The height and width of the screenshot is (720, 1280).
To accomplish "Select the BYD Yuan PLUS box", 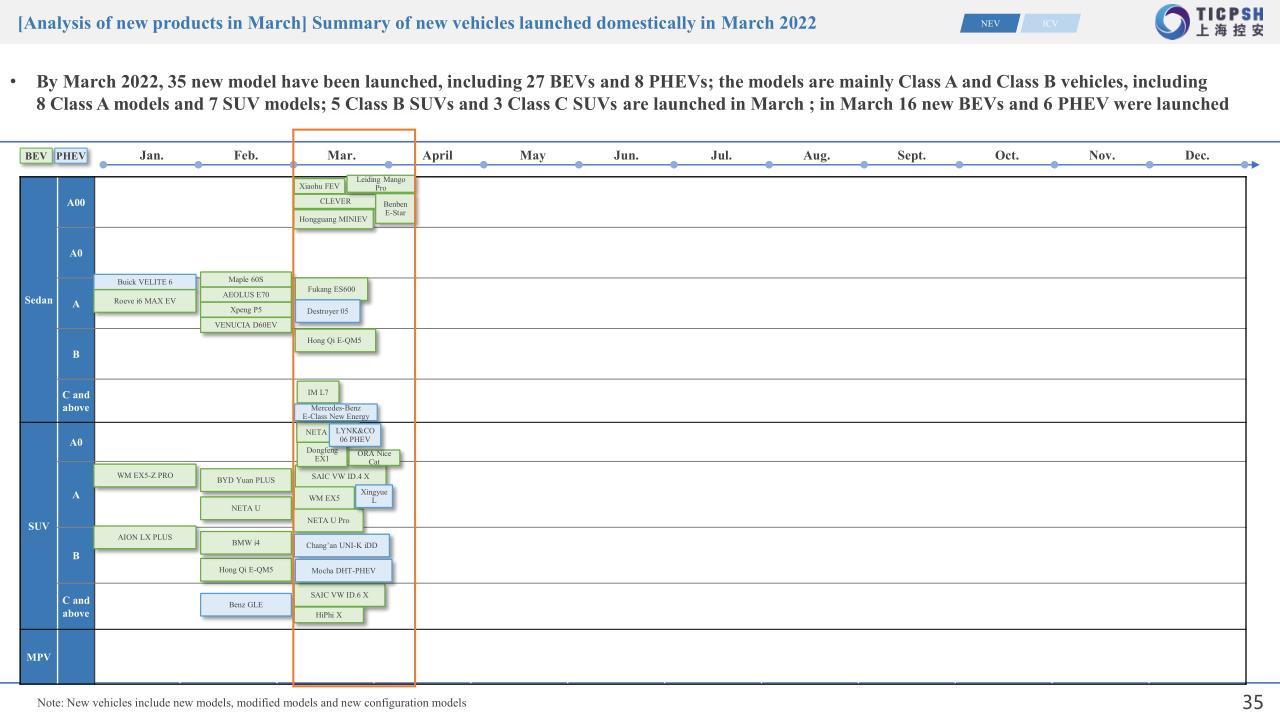I will (245, 480).
